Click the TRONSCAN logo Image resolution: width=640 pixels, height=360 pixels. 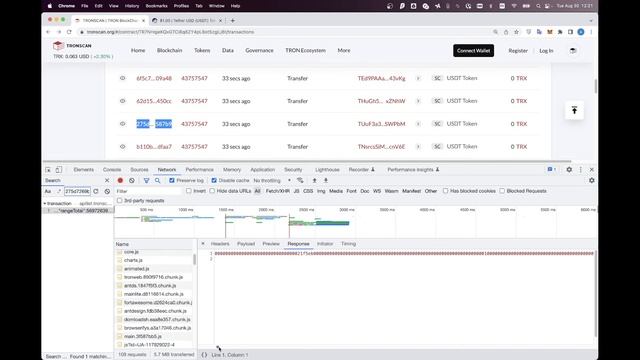click(72, 46)
